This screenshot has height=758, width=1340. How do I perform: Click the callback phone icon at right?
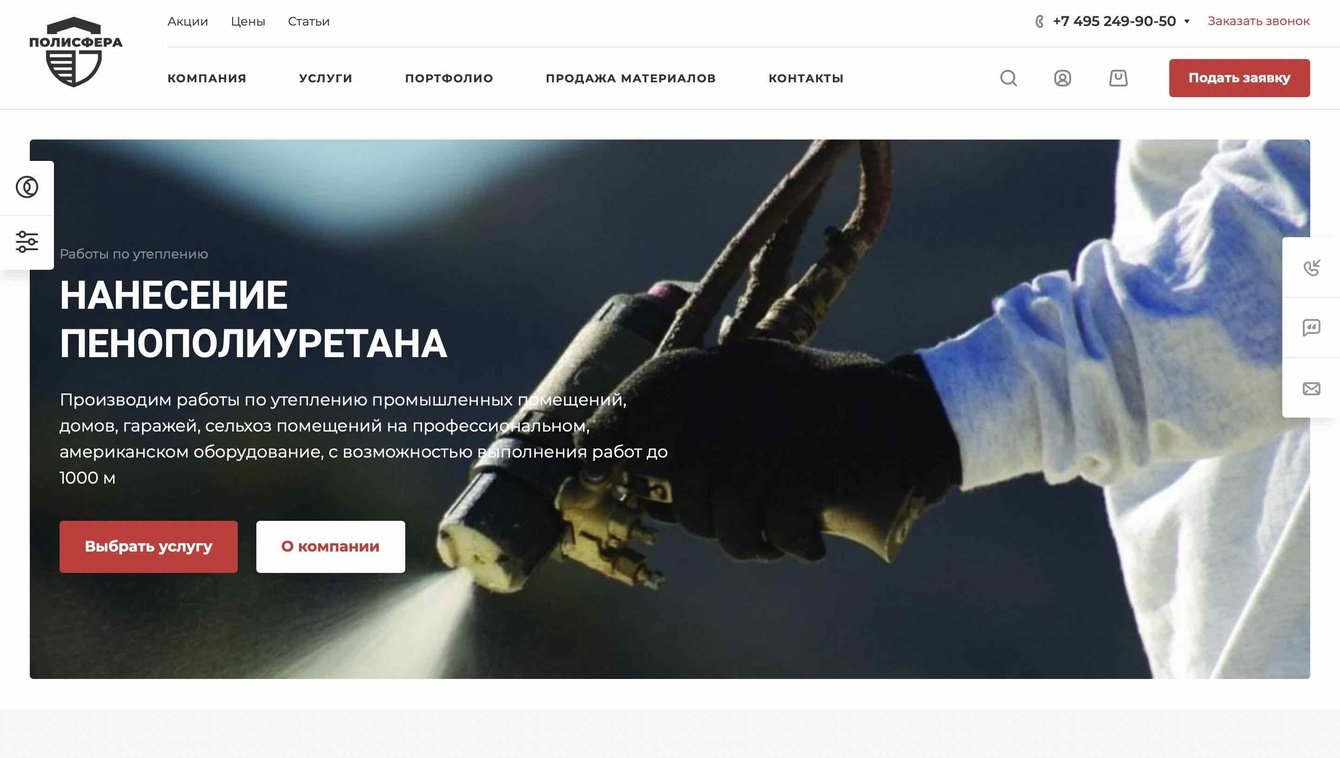click(1311, 267)
